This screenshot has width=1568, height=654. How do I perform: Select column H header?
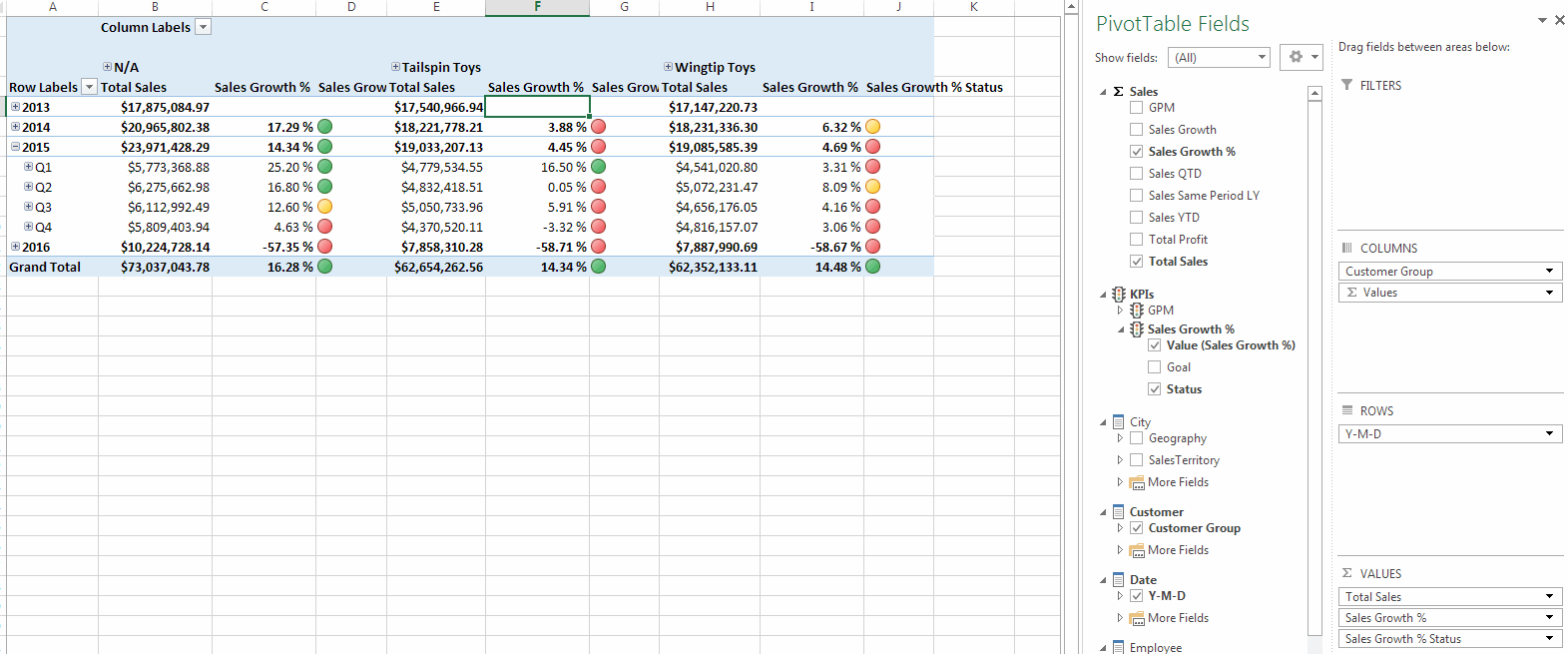coord(710,7)
